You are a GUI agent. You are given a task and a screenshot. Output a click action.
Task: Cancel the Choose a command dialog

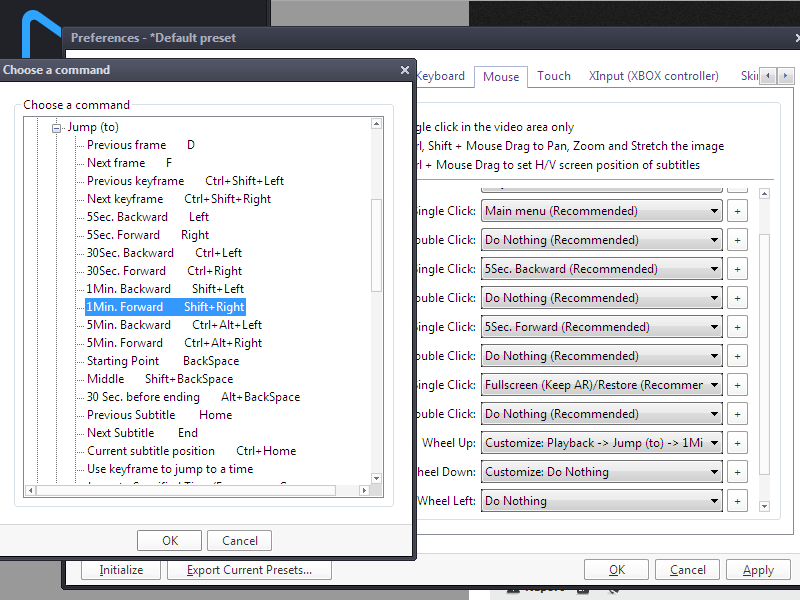[x=239, y=541]
